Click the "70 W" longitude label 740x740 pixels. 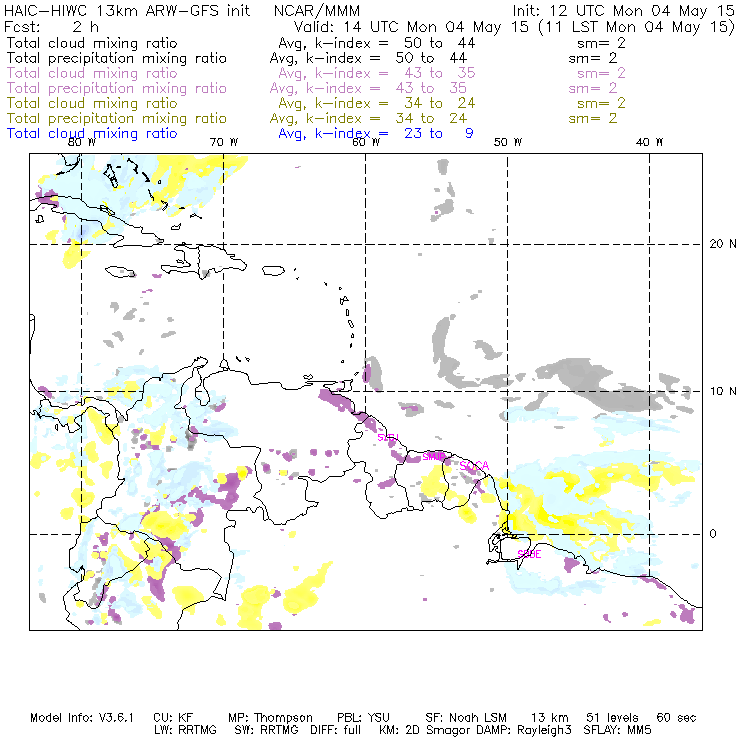coord(224,142)
